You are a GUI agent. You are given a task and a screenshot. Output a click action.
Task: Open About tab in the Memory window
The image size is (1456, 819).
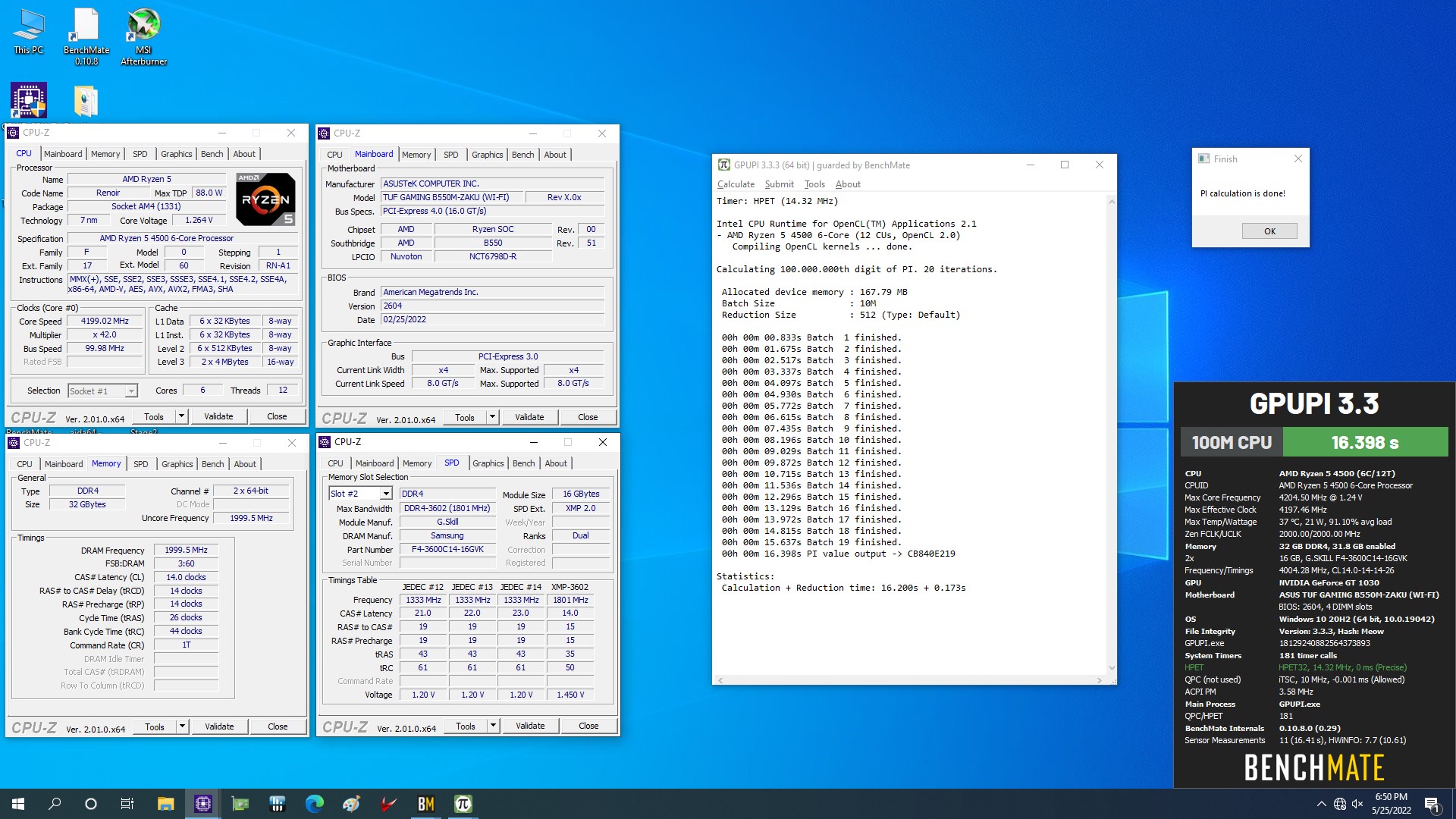244,464
